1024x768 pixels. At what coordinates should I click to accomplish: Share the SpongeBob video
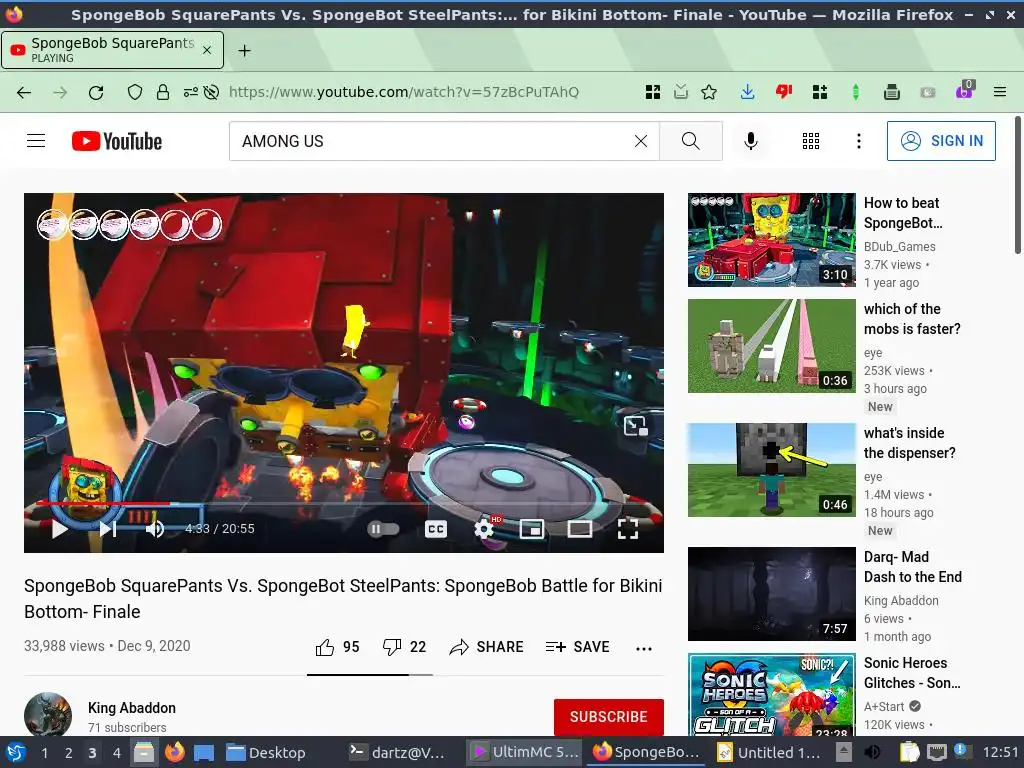[x=487, y=647]
